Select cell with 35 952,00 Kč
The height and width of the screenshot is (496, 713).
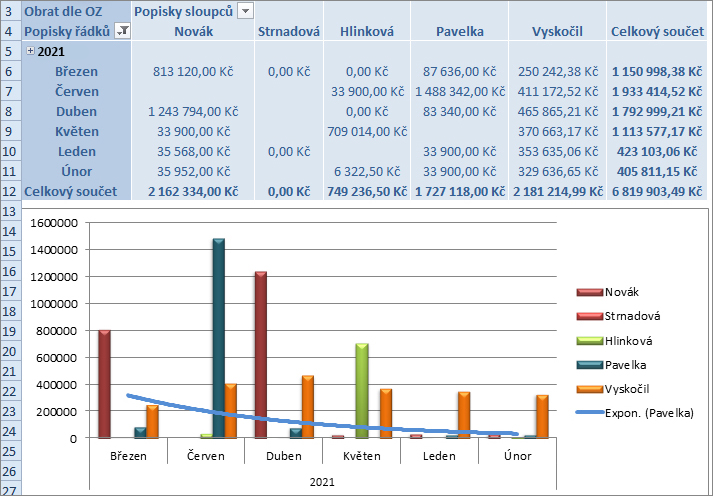click(x=193, y=171)
